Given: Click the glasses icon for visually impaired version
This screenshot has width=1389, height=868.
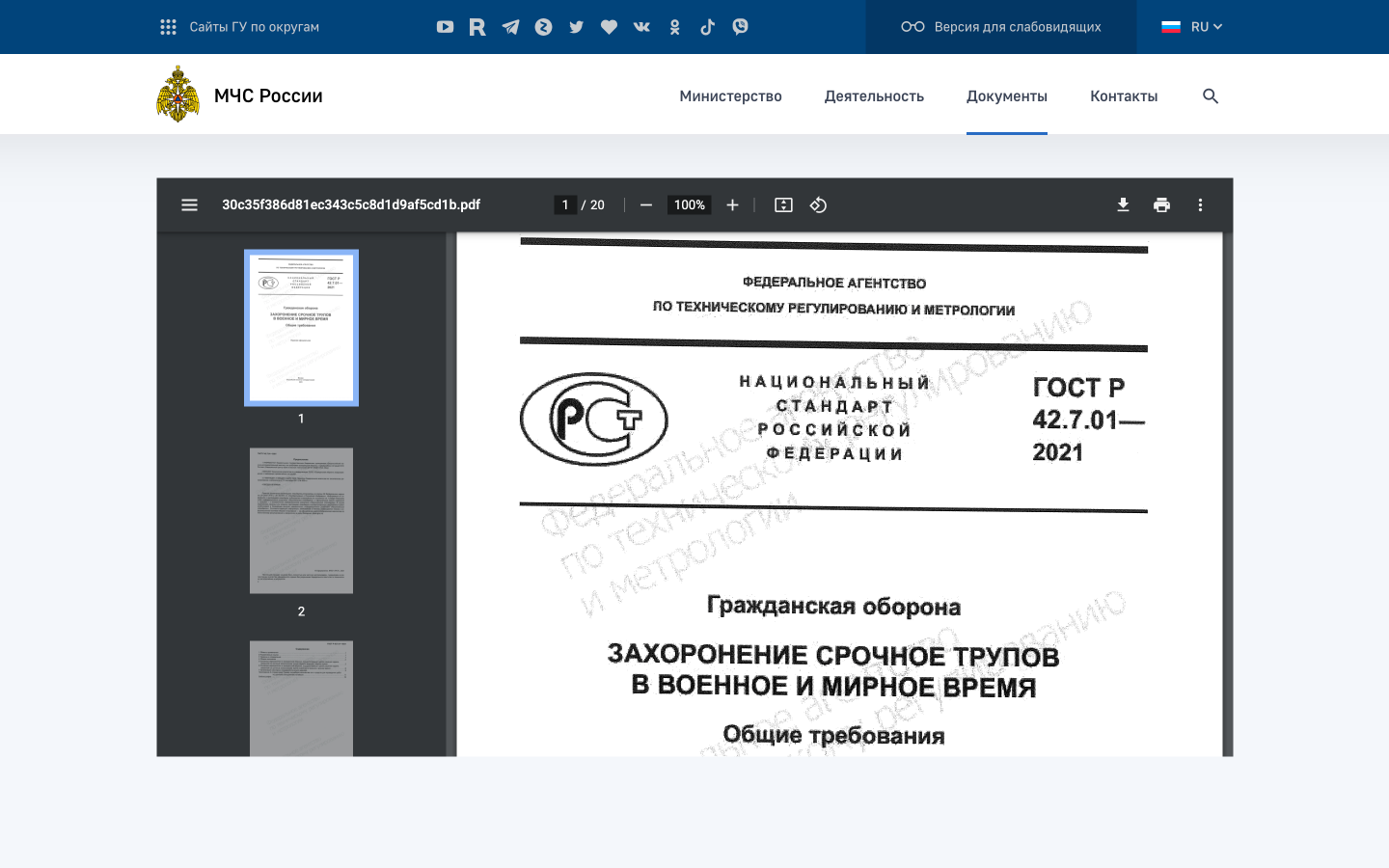Looking at the screenshot, I should [912, 27].
